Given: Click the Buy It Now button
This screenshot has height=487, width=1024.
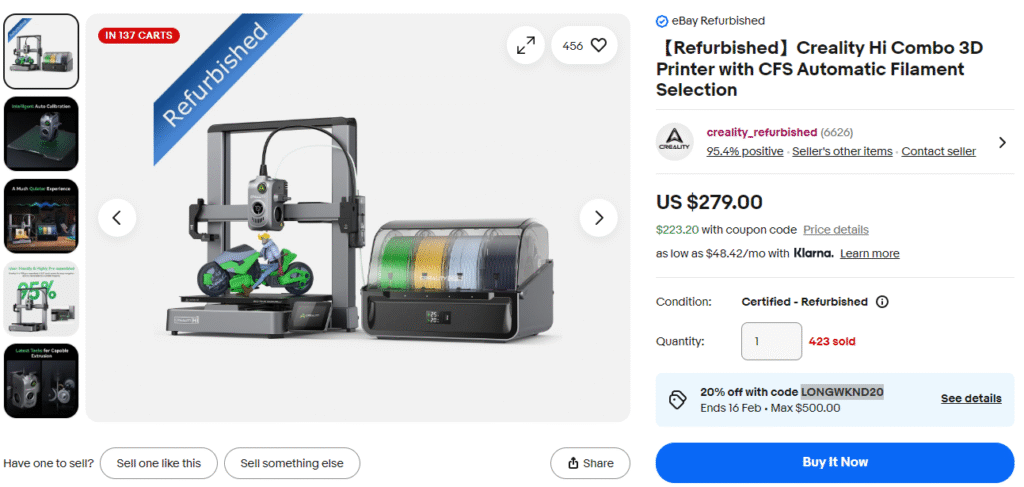Looking at the screenshot, I should [834, 462].
